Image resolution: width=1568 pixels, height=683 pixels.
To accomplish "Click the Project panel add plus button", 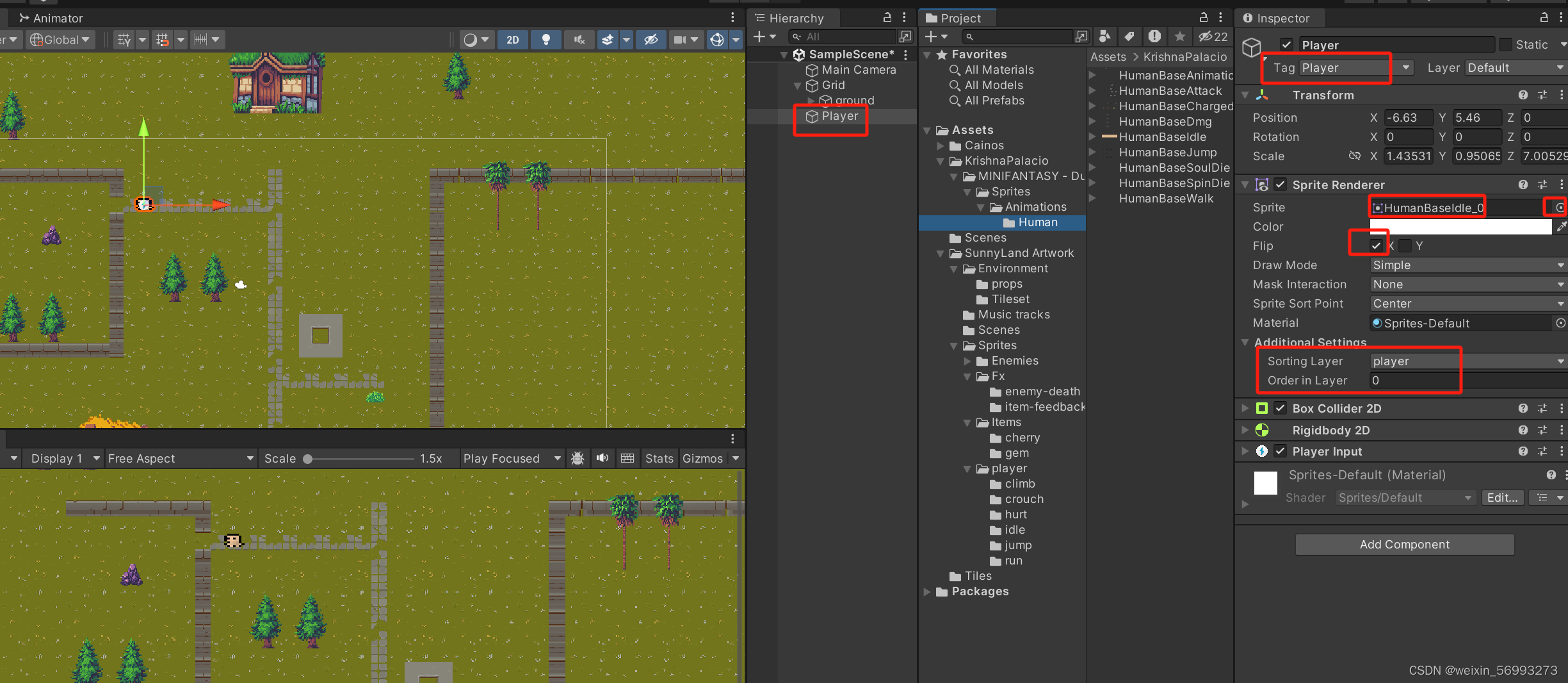I will pos(931,37).
